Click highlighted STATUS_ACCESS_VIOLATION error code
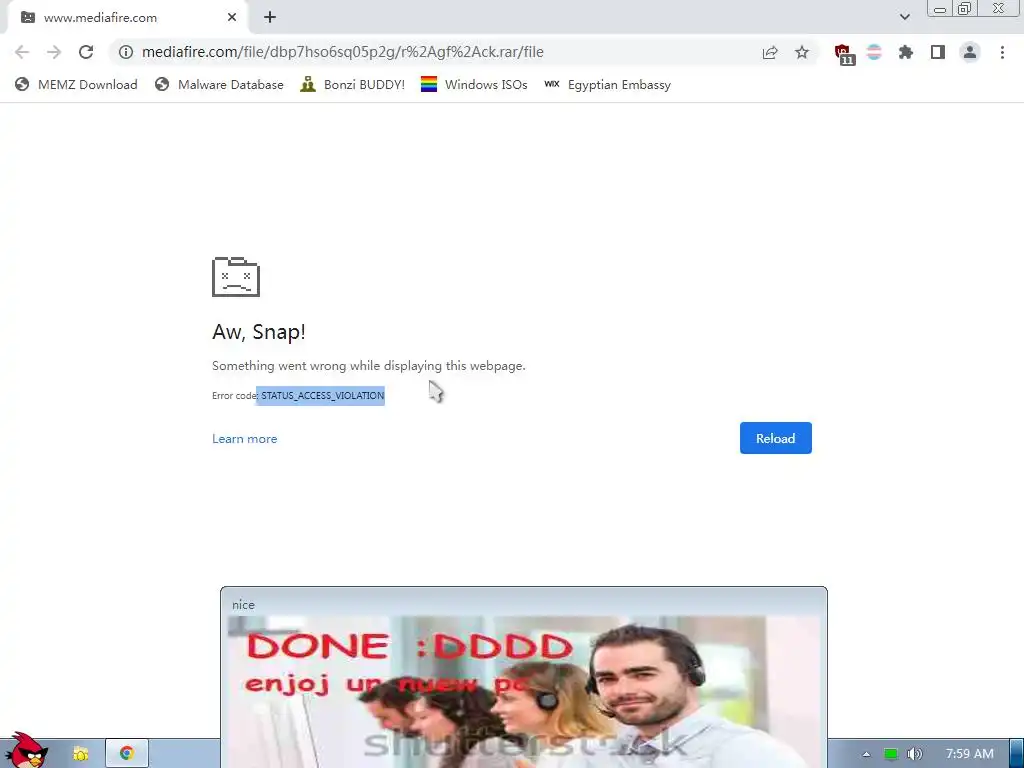 pos(322,396)
